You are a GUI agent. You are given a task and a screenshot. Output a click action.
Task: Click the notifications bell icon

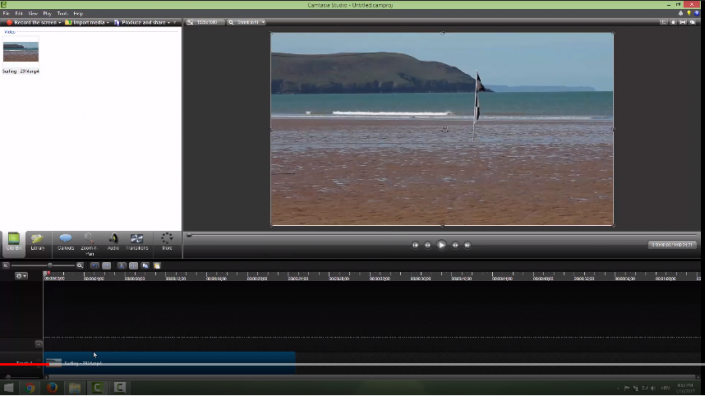pyautogui.click(x=680, y=13)
